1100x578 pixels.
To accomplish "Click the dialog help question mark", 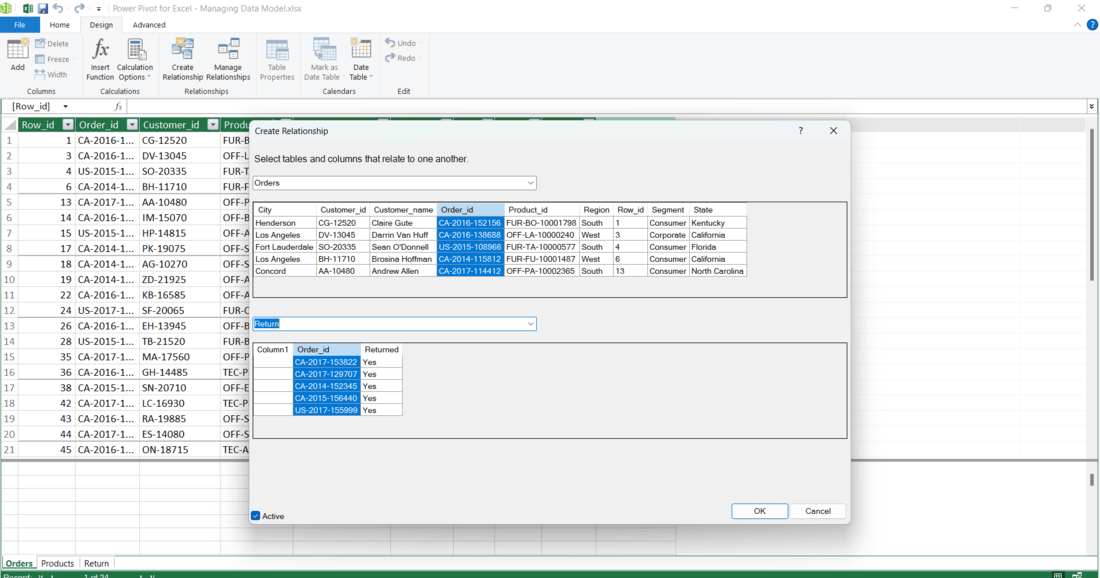I will coord(801,131).
